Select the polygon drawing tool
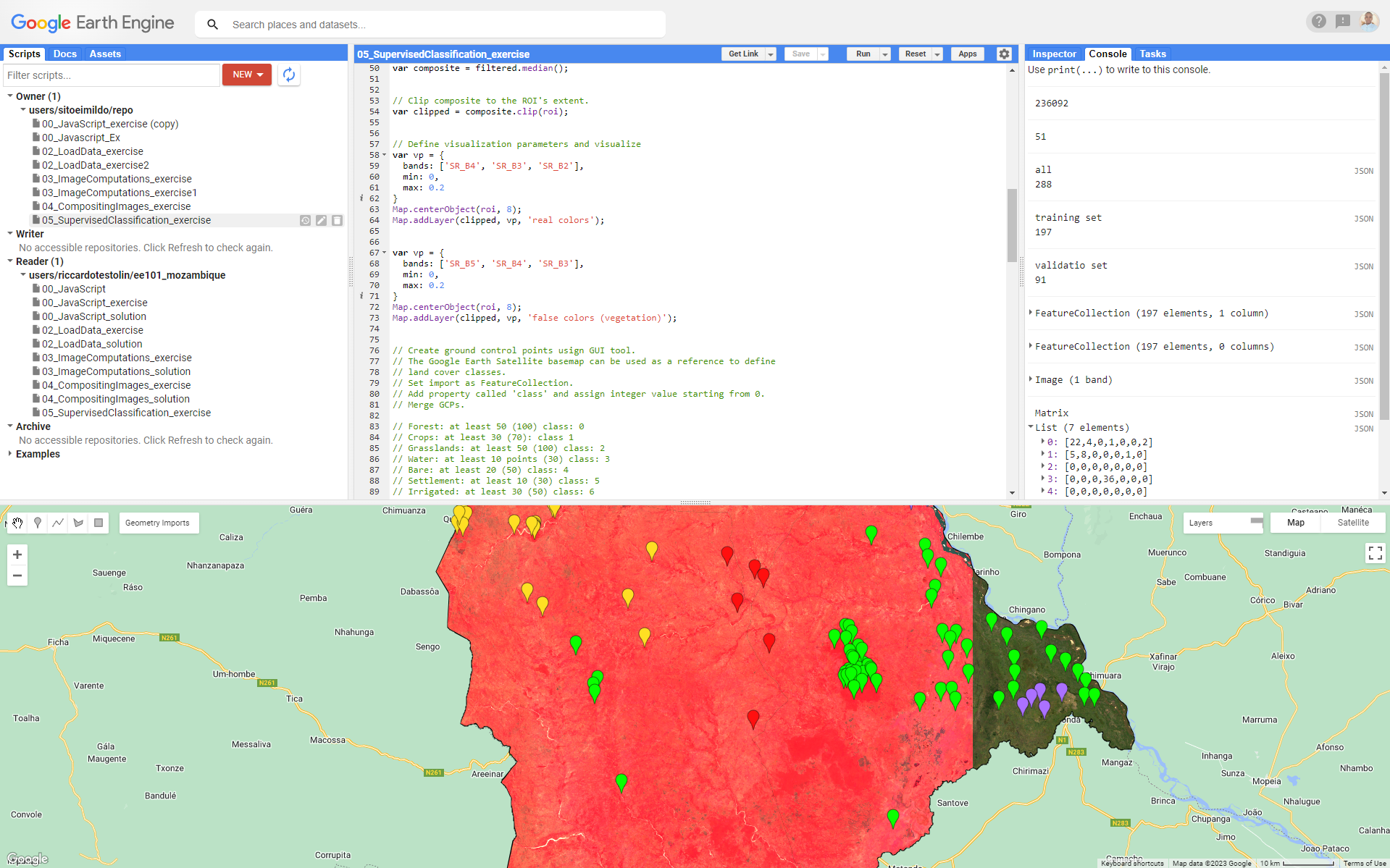Viewport: 1390px width, 868px height. coord(78,523)
